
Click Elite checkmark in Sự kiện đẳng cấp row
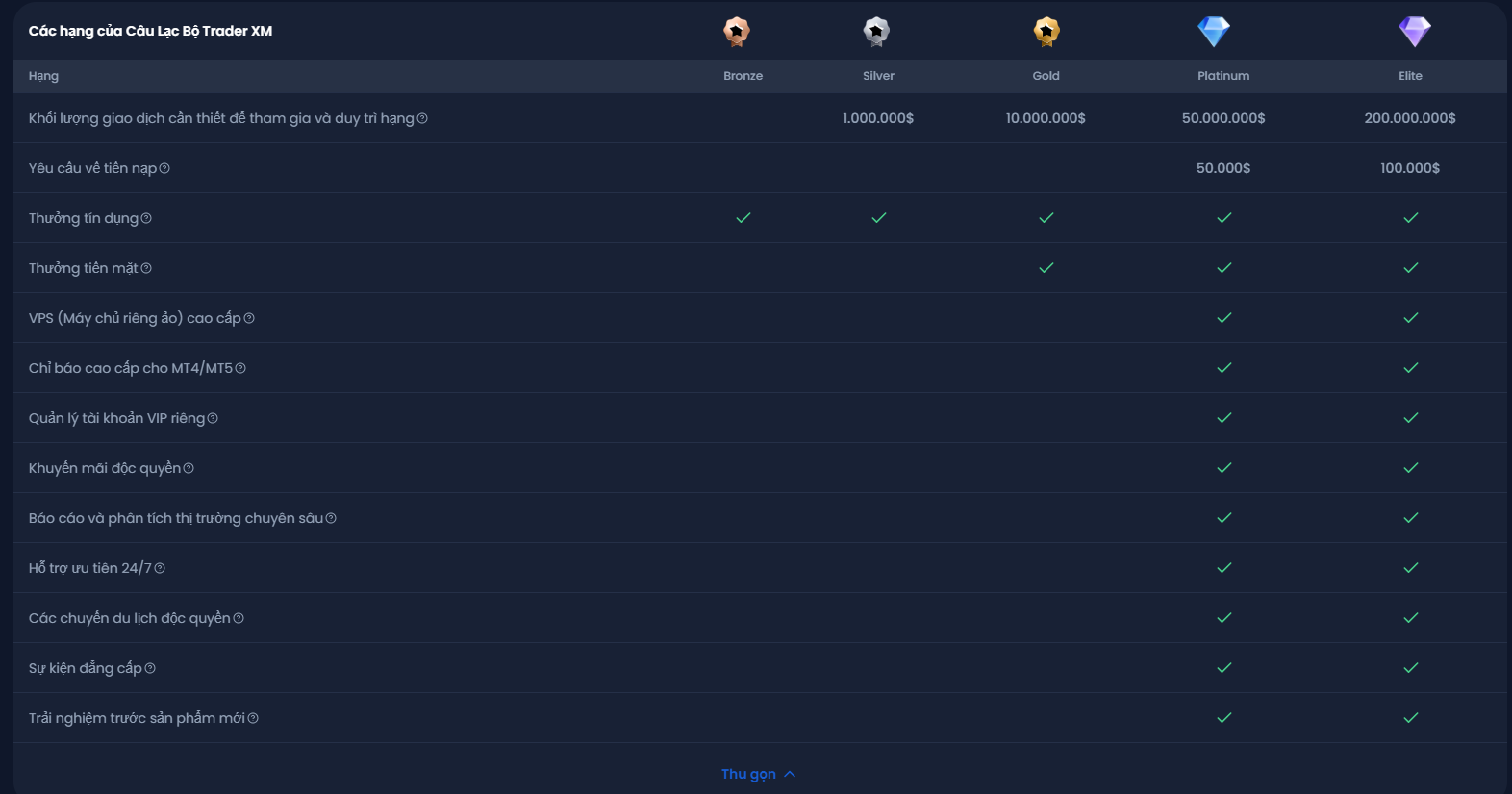pos(1411,668)
